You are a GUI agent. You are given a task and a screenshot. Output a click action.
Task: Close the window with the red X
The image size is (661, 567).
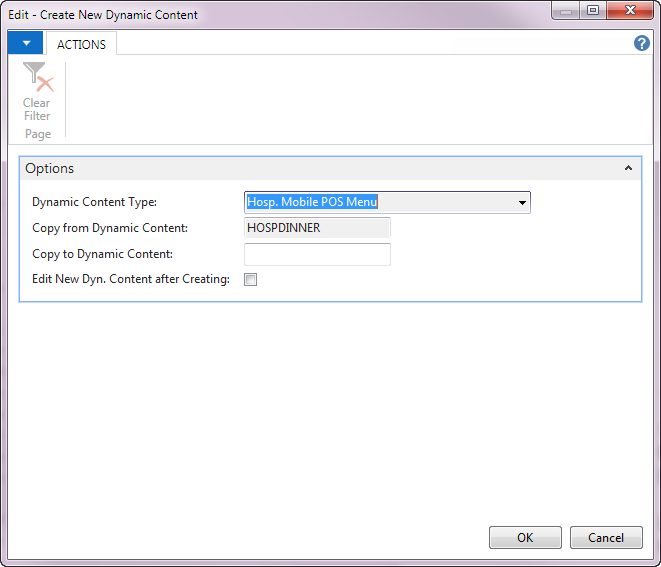pos(630,11)
